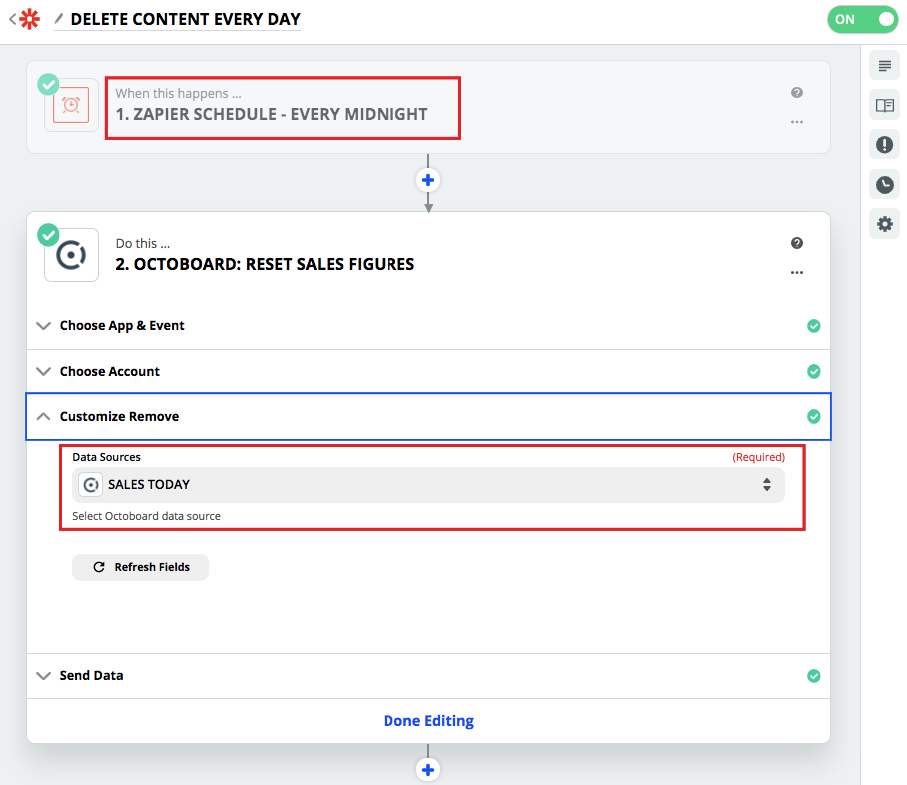Collapse the Customize Remove section
The height and width of the screenshot is (785, 907).
[428, 417]
